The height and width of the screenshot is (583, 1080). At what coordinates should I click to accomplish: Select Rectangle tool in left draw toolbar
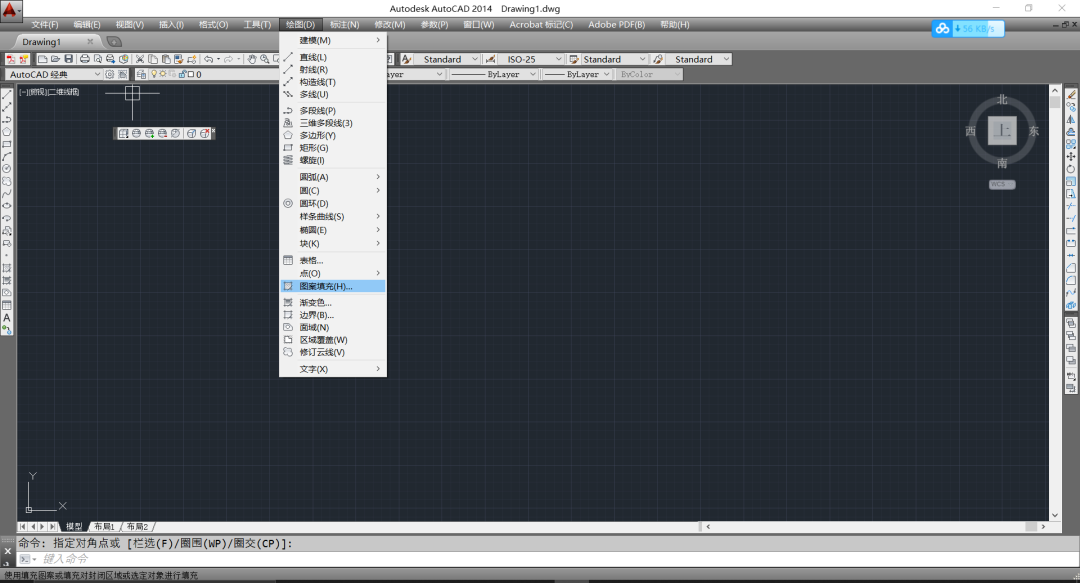point(7,144)
